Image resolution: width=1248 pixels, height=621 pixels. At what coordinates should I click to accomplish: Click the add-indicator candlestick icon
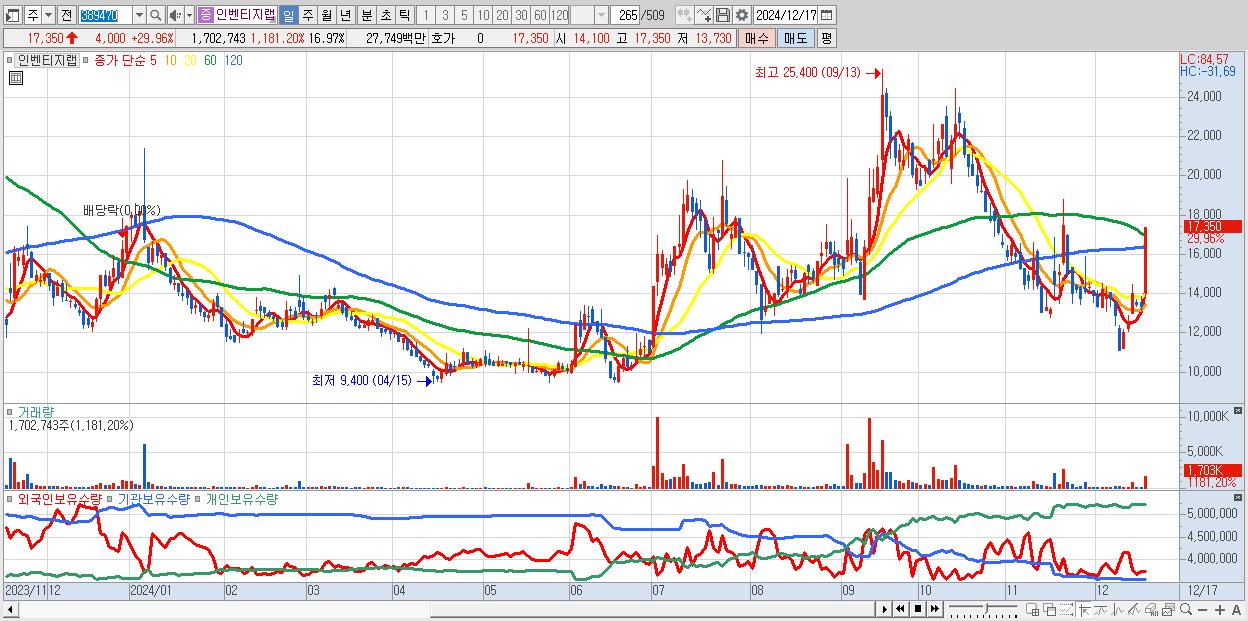pos(685,15)
